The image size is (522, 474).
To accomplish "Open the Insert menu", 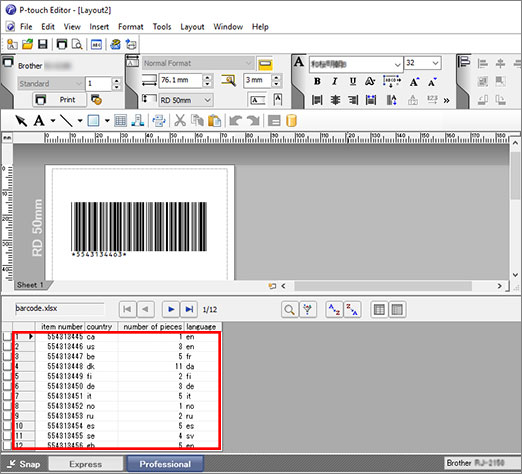I will coord(99,27).
